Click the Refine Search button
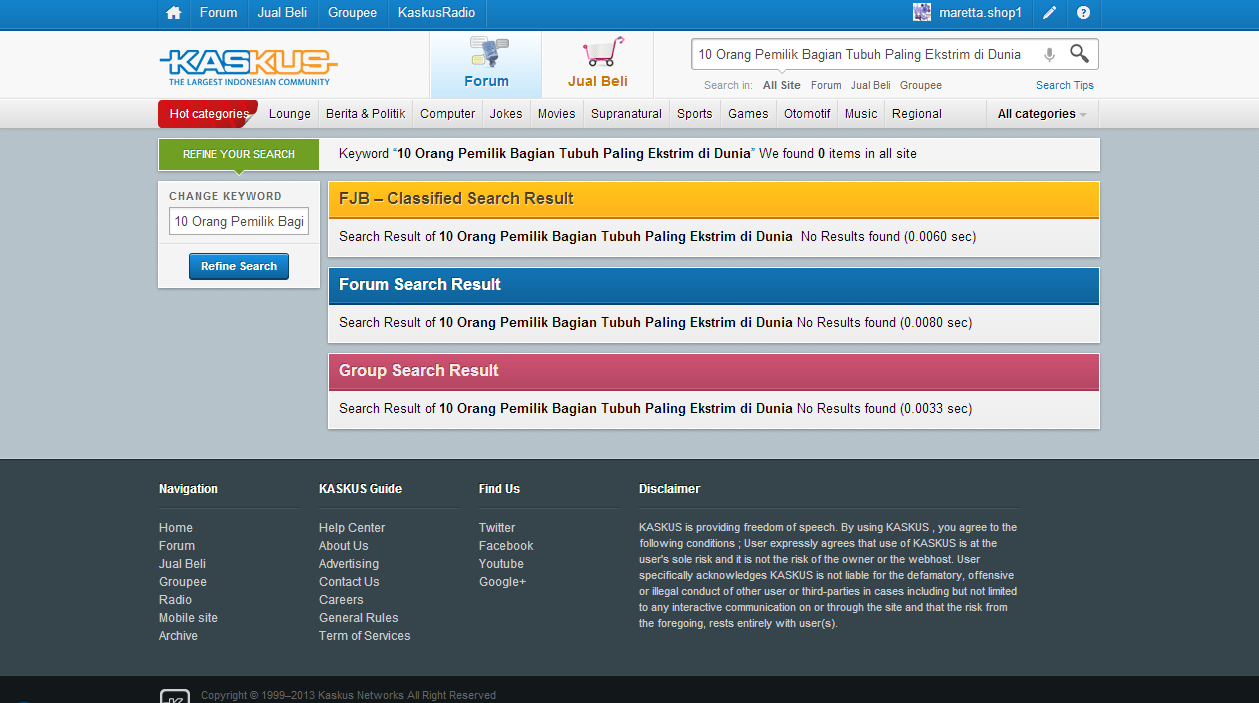This screenshot has width=1259, height=703. point(239,266)
